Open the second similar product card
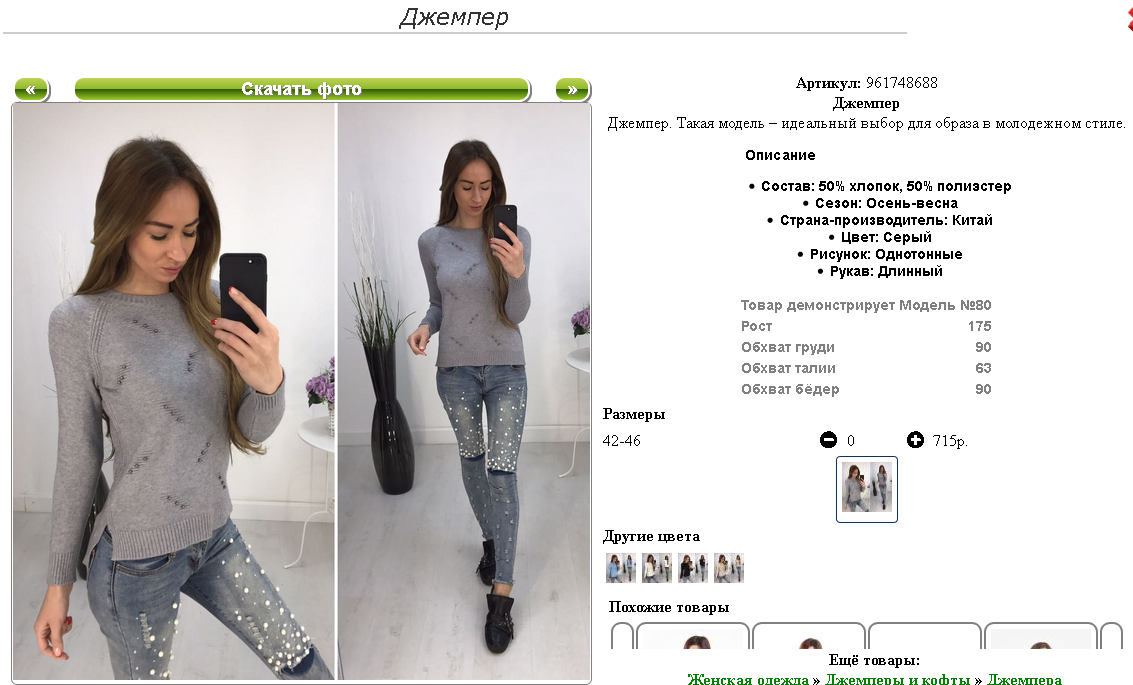Viewport: 1133px width, 685px height. 809,636
